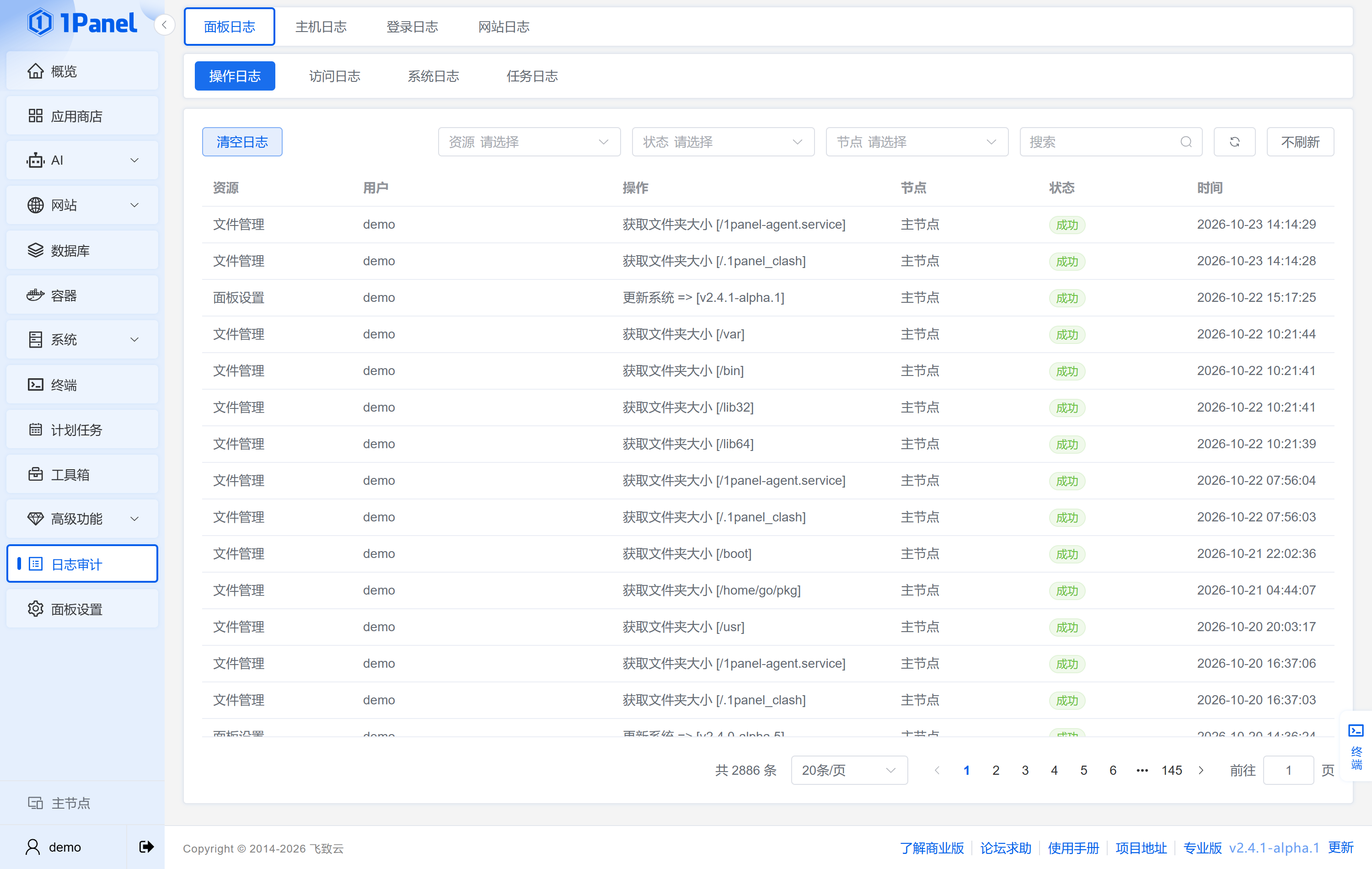The height and width of the screenshot is (869, 1372).
Task: Switch to 主机日志 tab
Action: [321, 27]
